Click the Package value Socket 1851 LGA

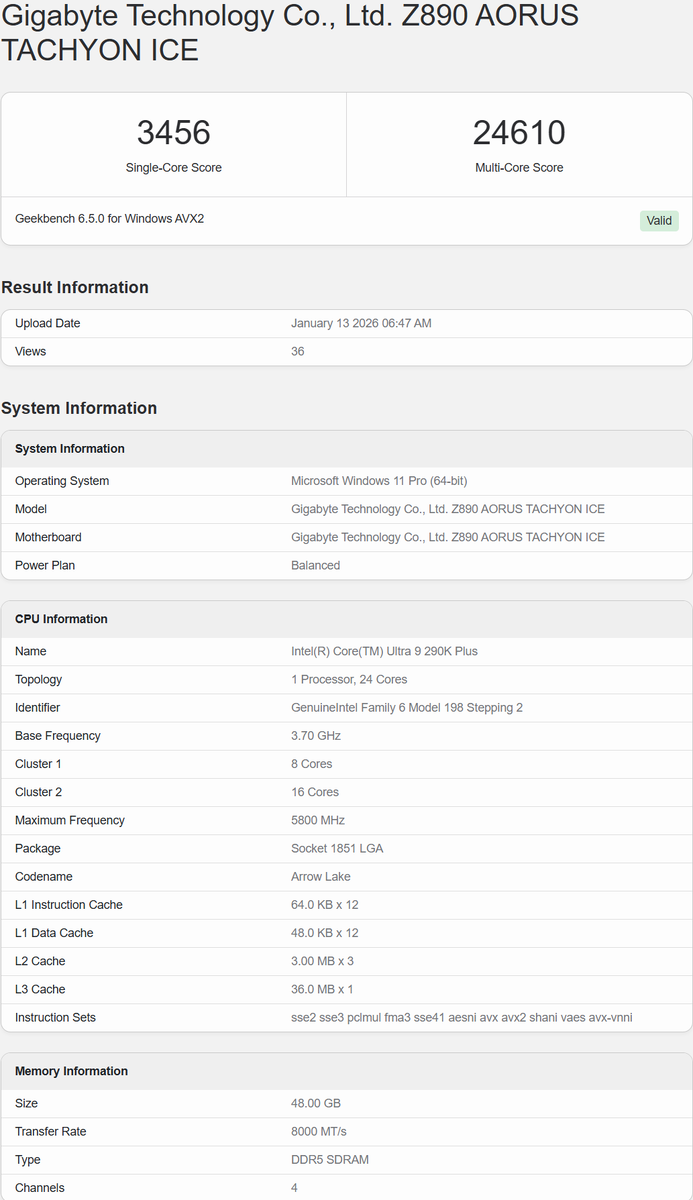click(x=337, y=849)
